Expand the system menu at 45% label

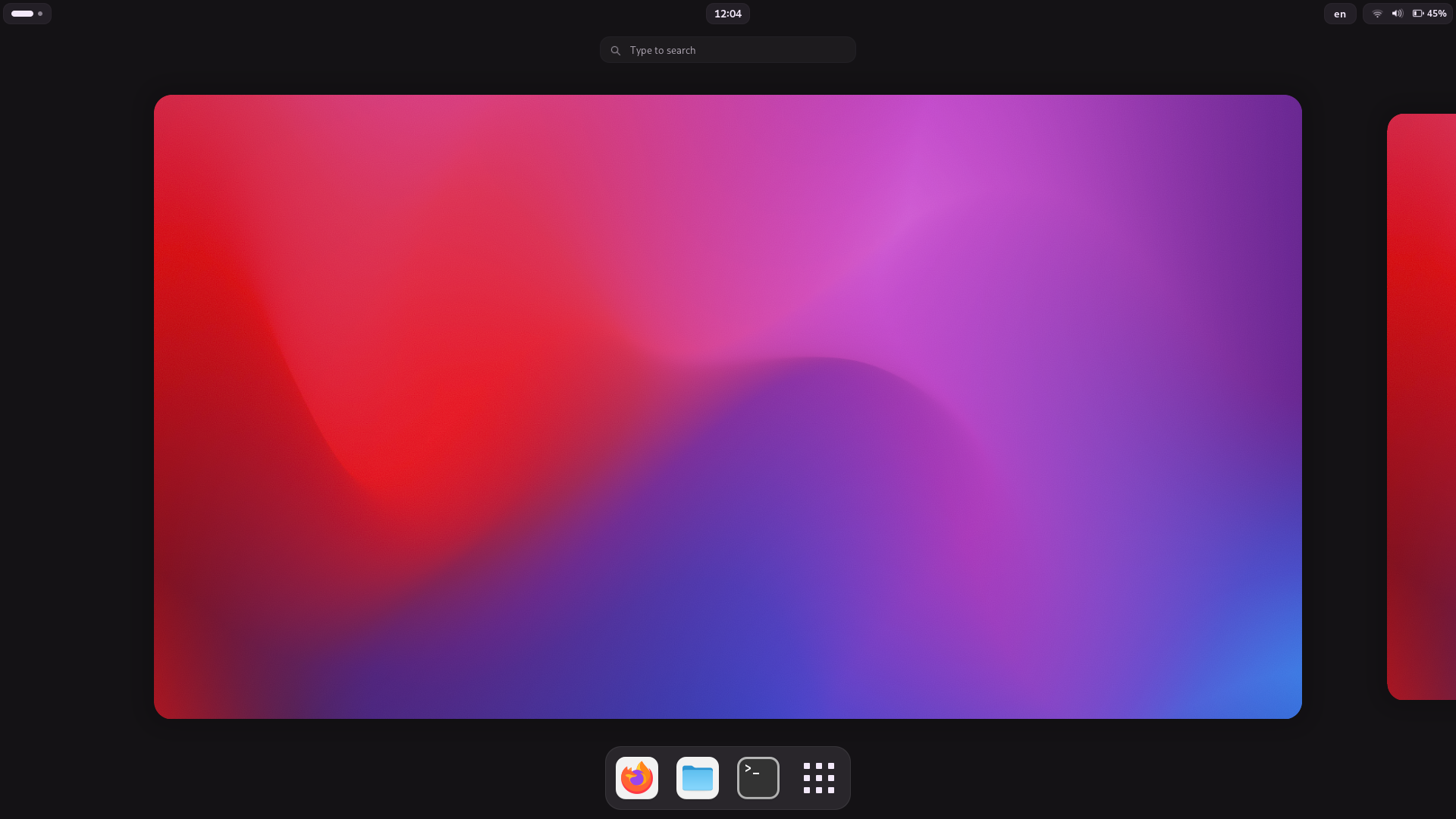[x=1436, y=14]
